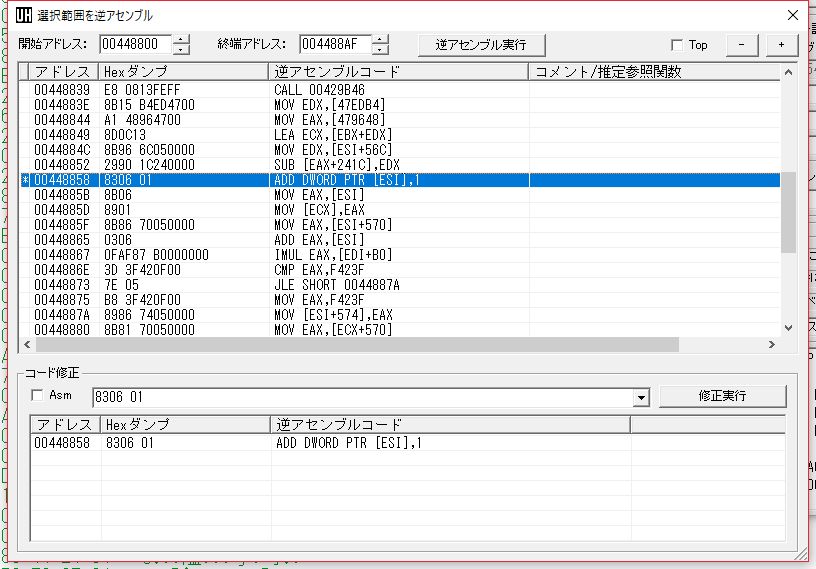816x569 pixels.
Task: Select row 00448880 MOV EAX,[ECX+570]
Action: 400,330
